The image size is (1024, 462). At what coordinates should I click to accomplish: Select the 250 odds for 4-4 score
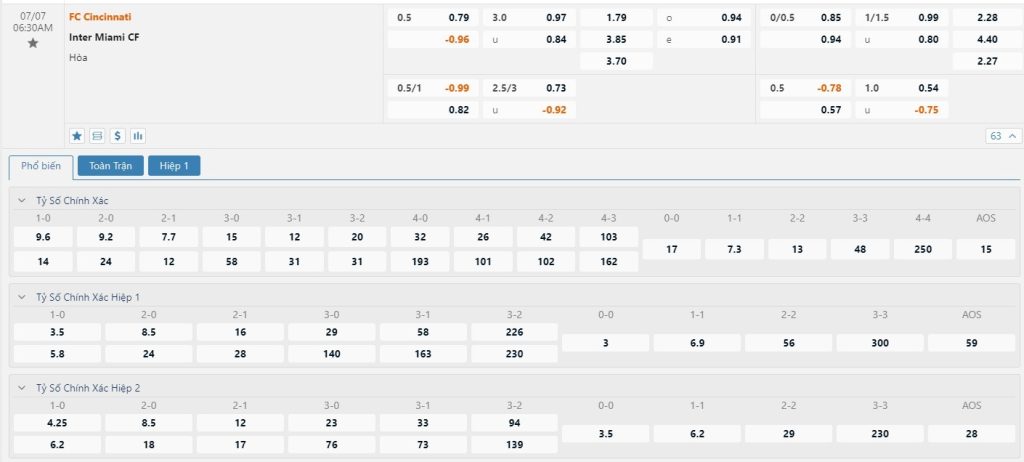(x=923, y=249)
